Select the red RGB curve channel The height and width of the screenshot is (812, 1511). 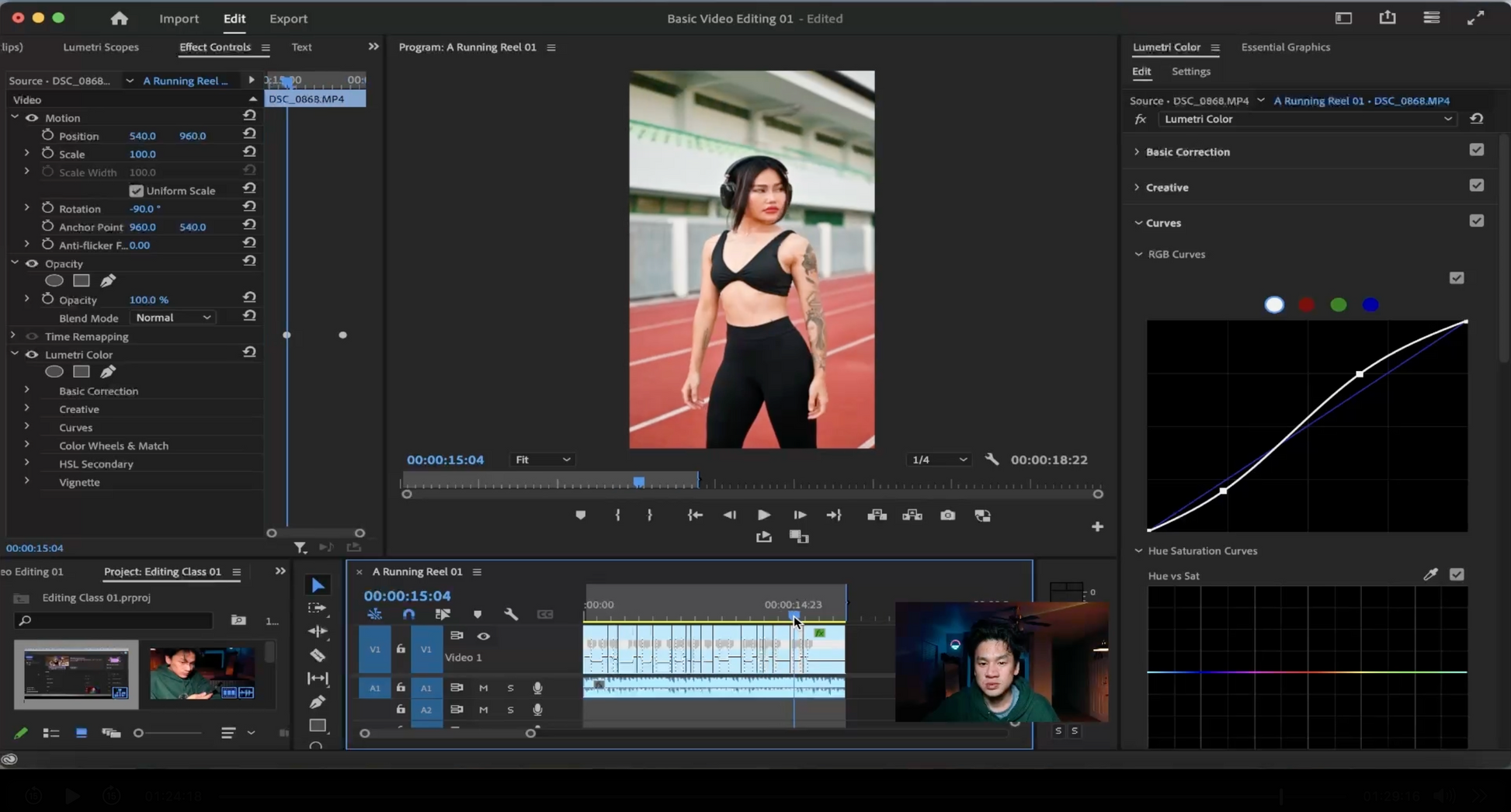1306,305
